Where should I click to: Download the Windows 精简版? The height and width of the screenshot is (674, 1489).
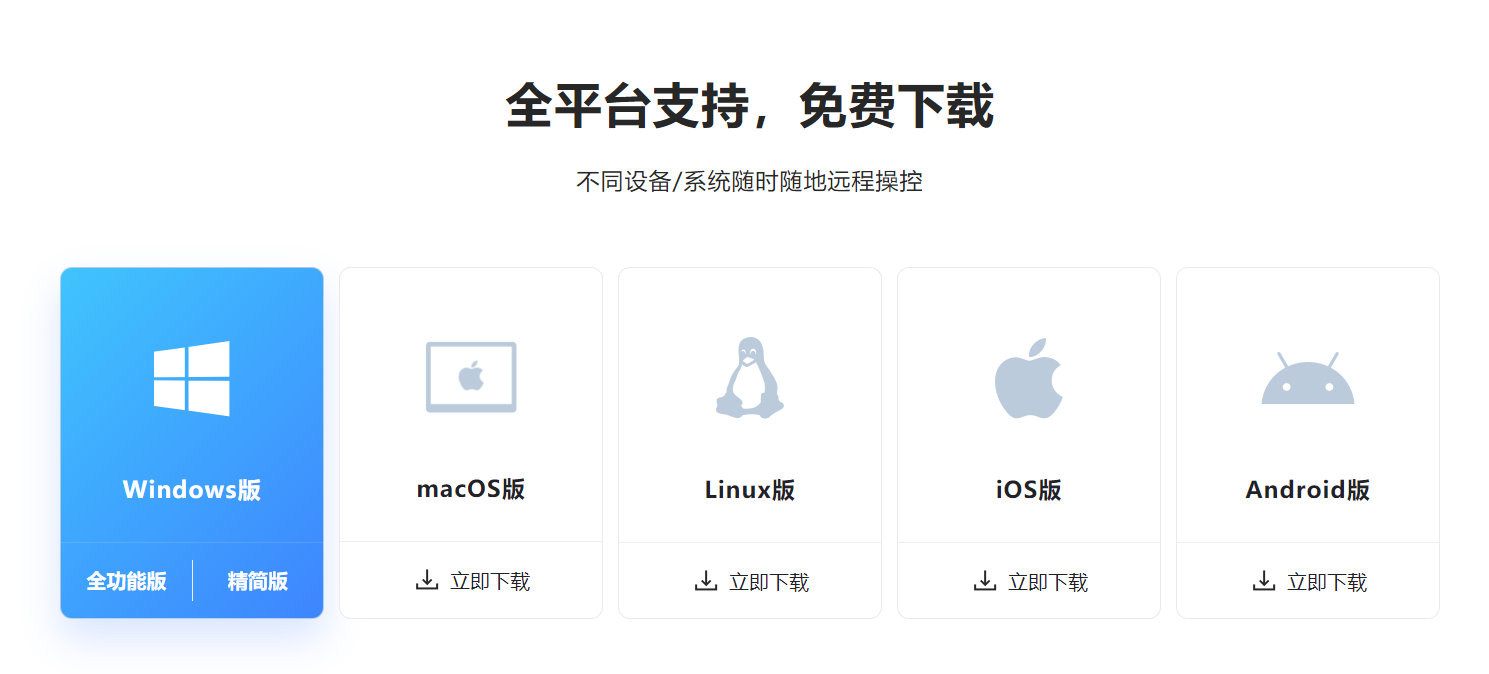[x=258, y=581]
